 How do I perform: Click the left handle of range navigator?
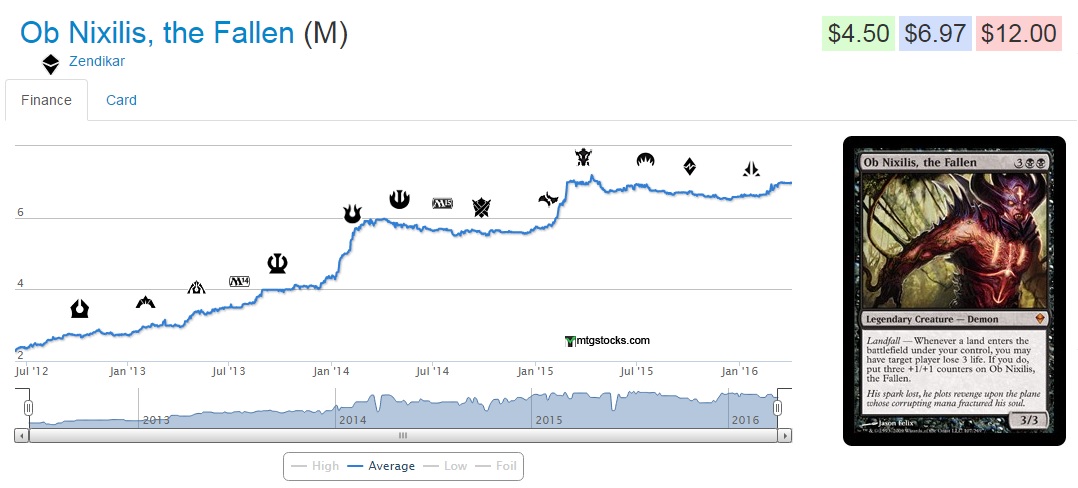29,408
